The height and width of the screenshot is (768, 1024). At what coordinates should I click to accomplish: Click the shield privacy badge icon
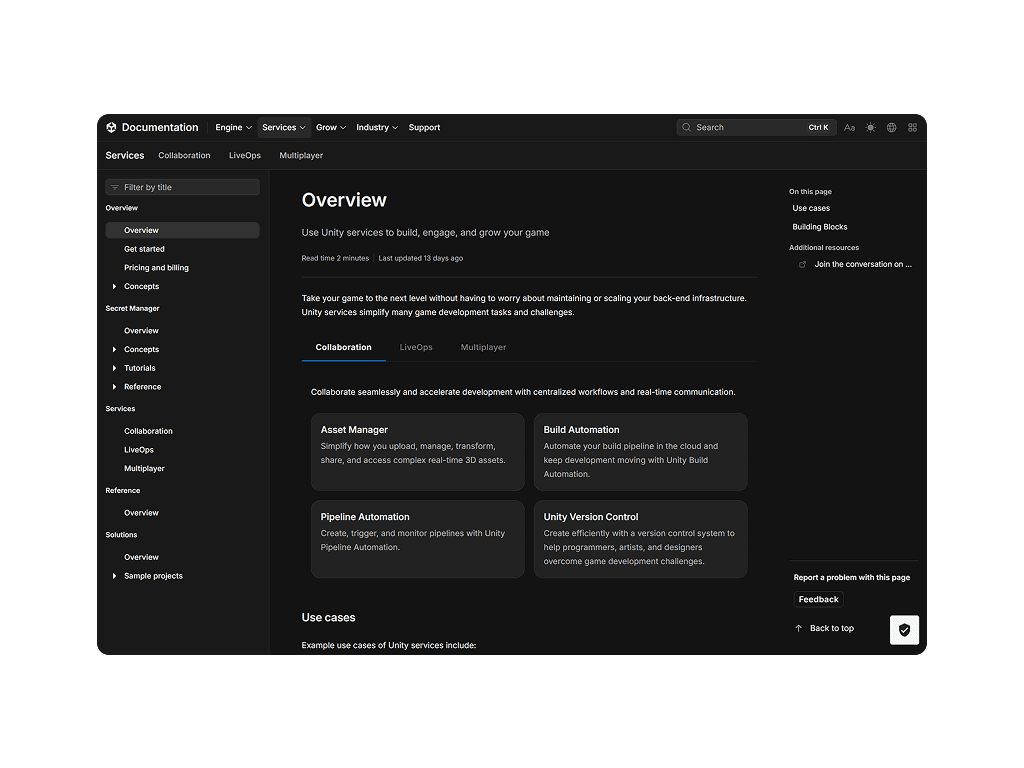click(904, 630)
